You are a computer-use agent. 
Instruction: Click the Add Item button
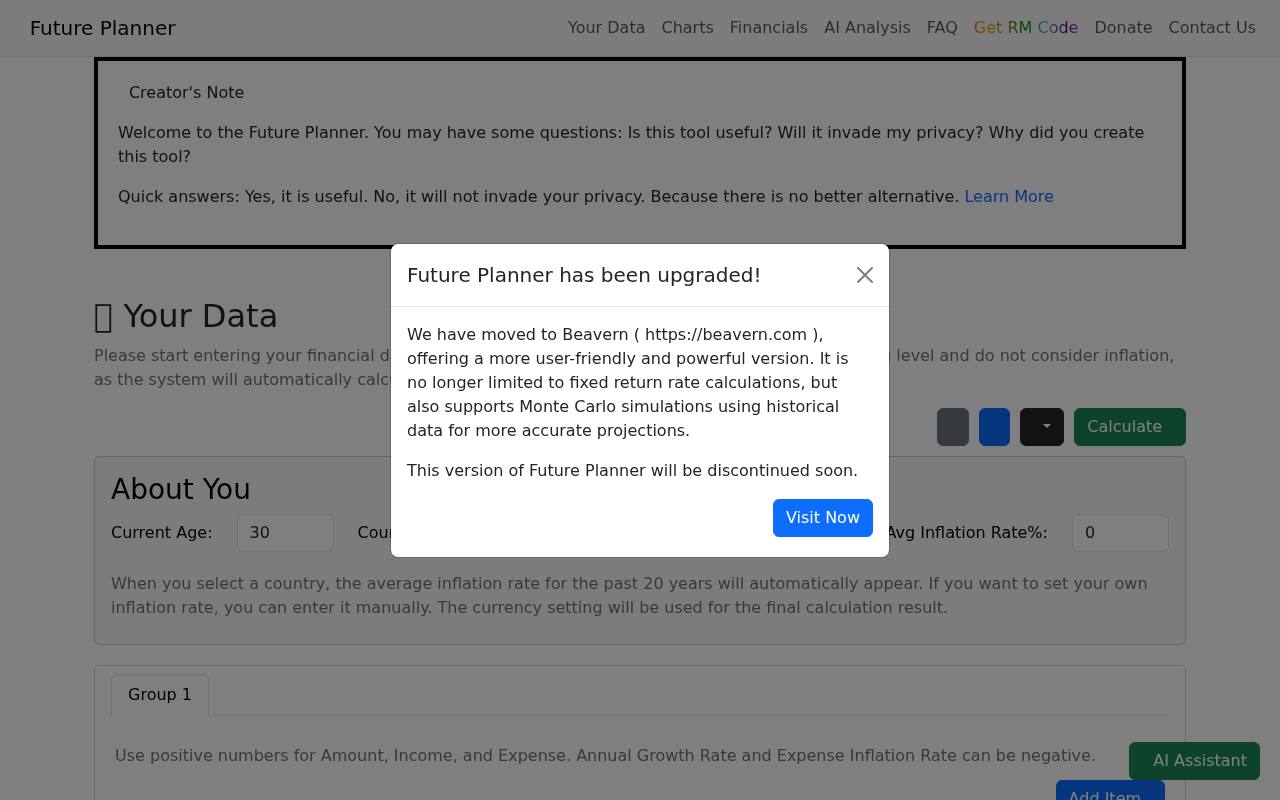point(1110,790)
